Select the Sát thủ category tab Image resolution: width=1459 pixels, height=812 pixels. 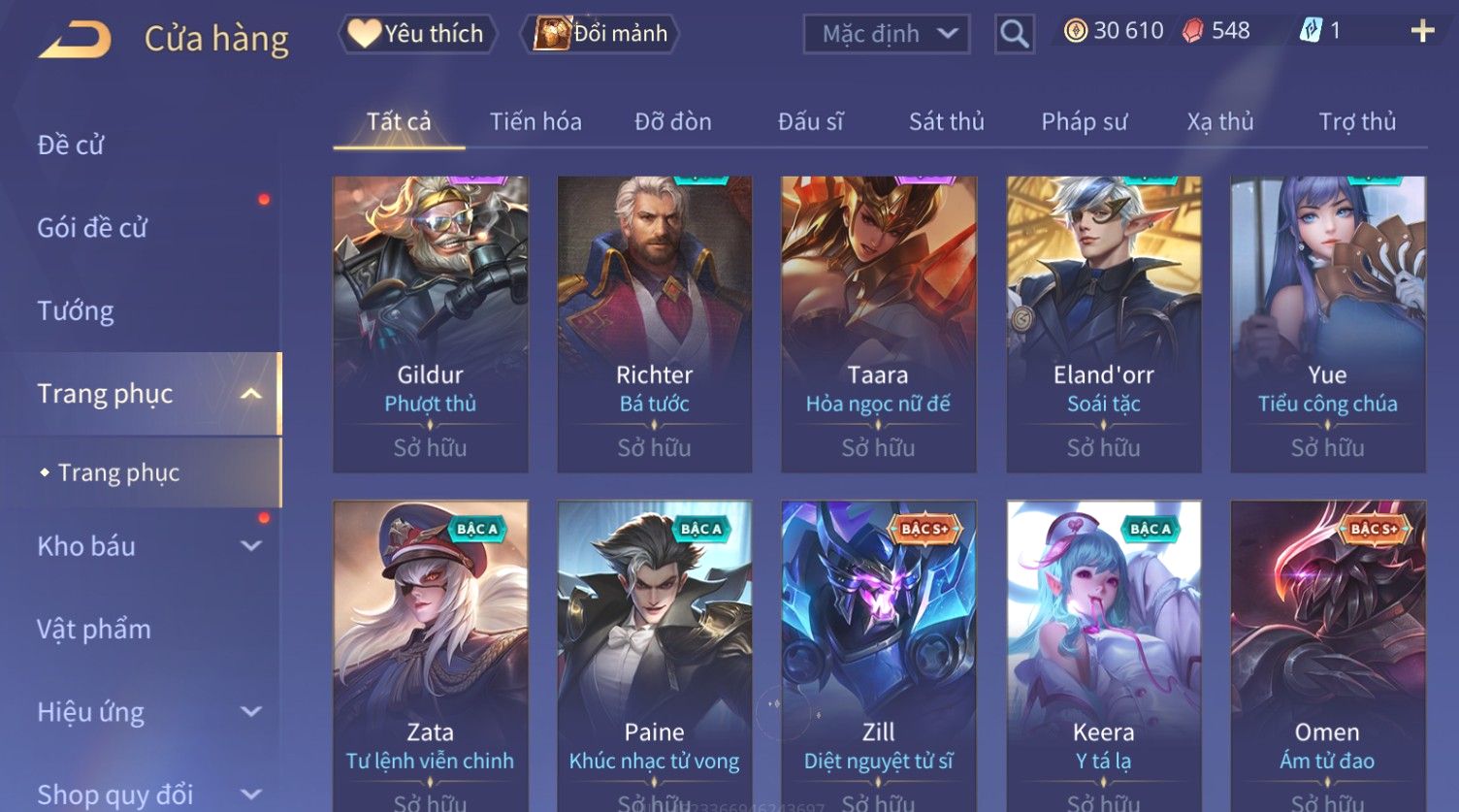point(947,122)
